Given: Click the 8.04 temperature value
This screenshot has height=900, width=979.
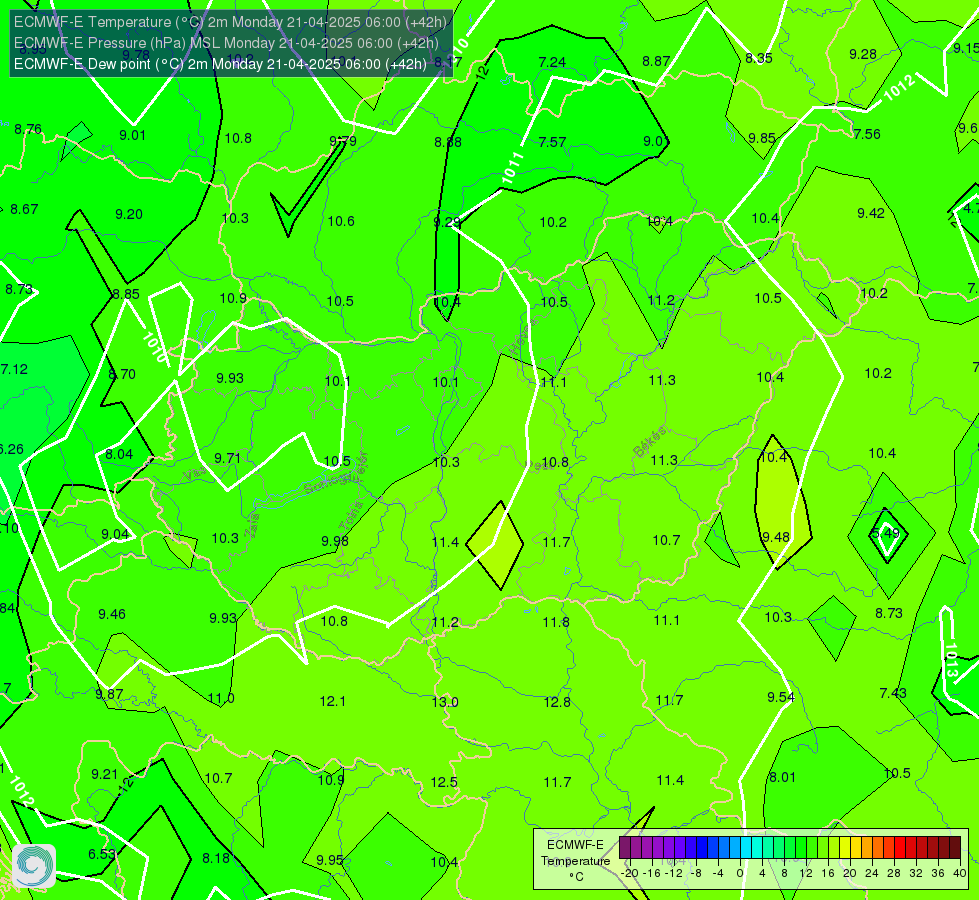Looking at the screenshot, I should click(119, 454).
